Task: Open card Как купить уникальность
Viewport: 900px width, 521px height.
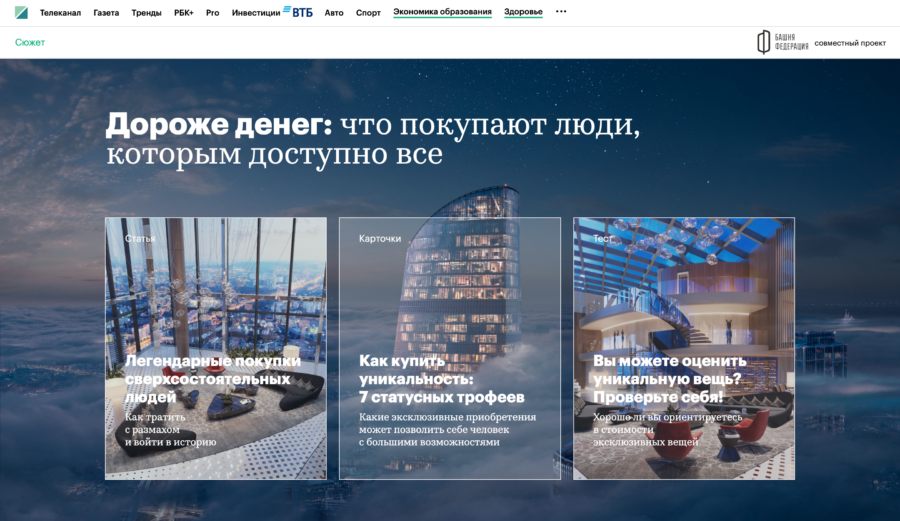Action: point(450,348)
